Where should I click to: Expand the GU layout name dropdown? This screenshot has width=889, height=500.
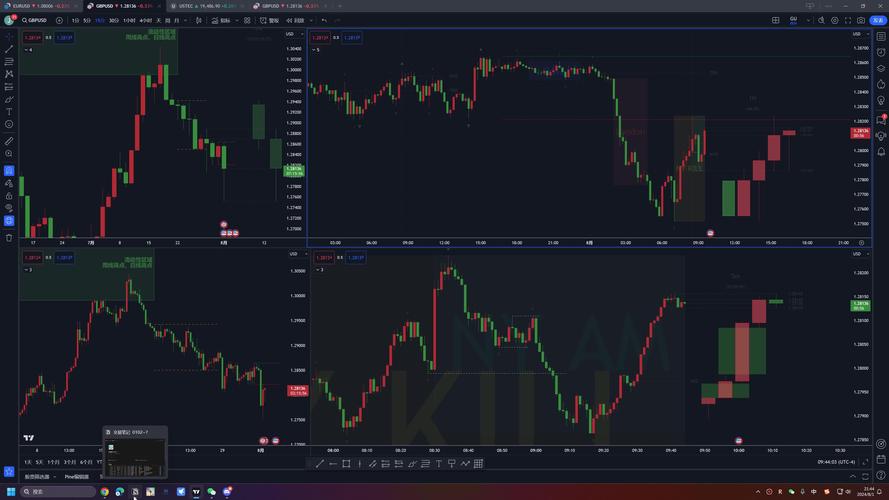808,20
